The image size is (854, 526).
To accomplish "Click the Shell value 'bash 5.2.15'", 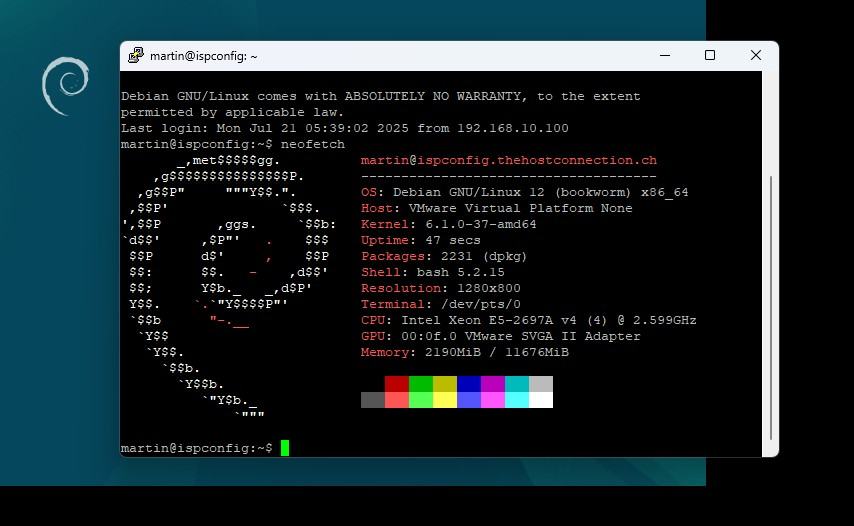I will coord(461,272).
